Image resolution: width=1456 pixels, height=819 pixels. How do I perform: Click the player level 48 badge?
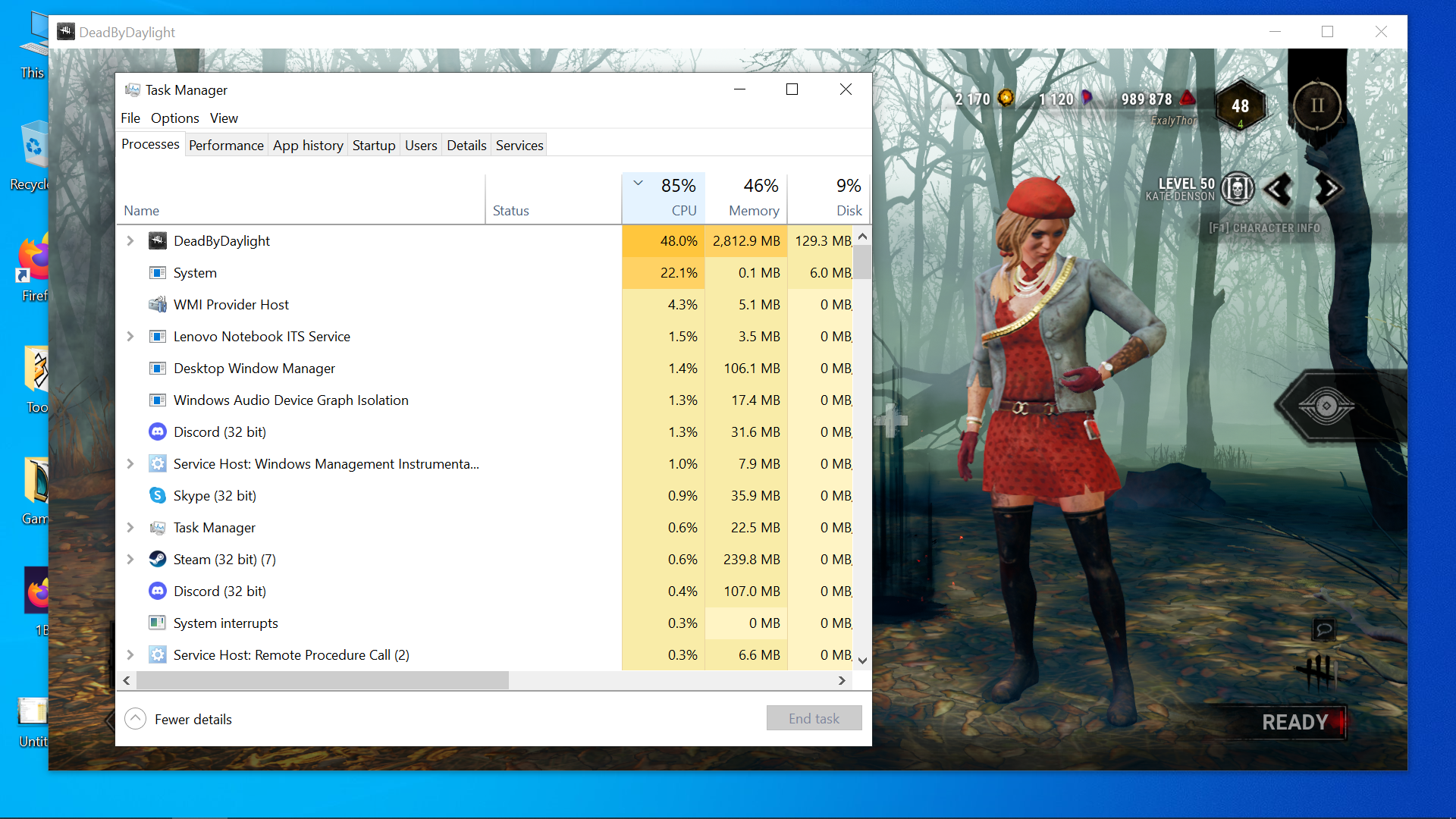pyautogui.click(x=1240, y=106)
